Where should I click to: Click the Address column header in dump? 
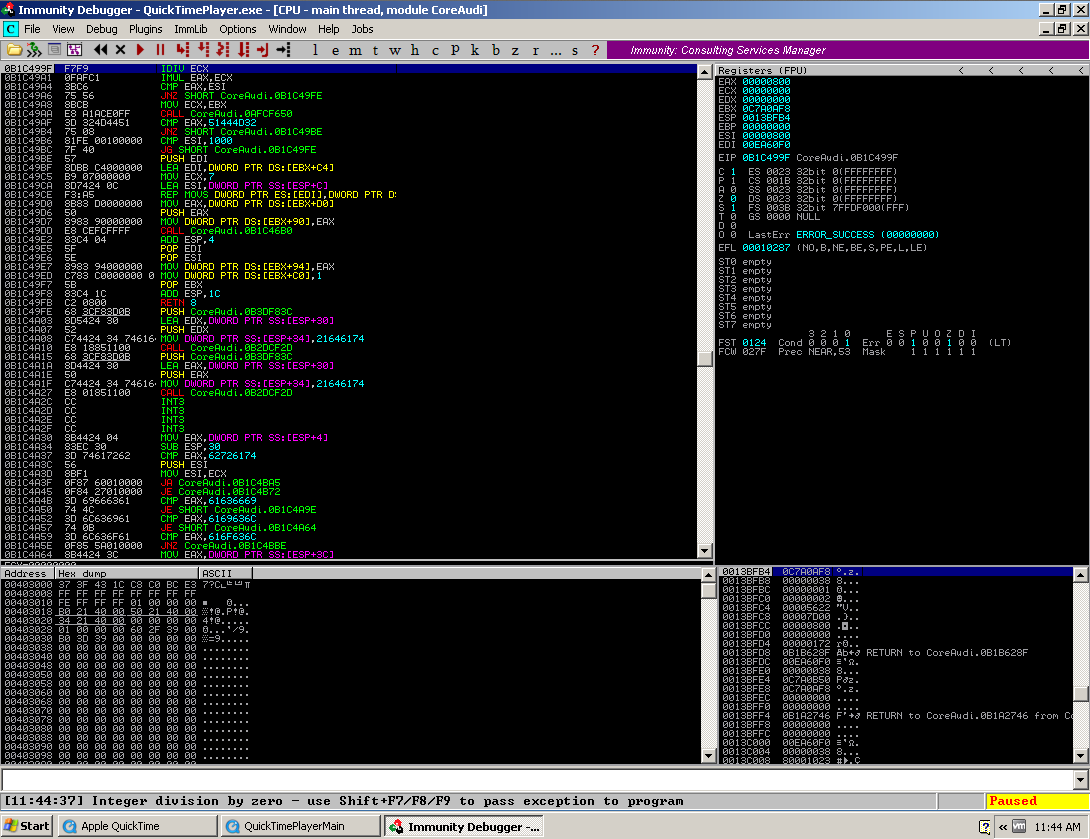28,573
